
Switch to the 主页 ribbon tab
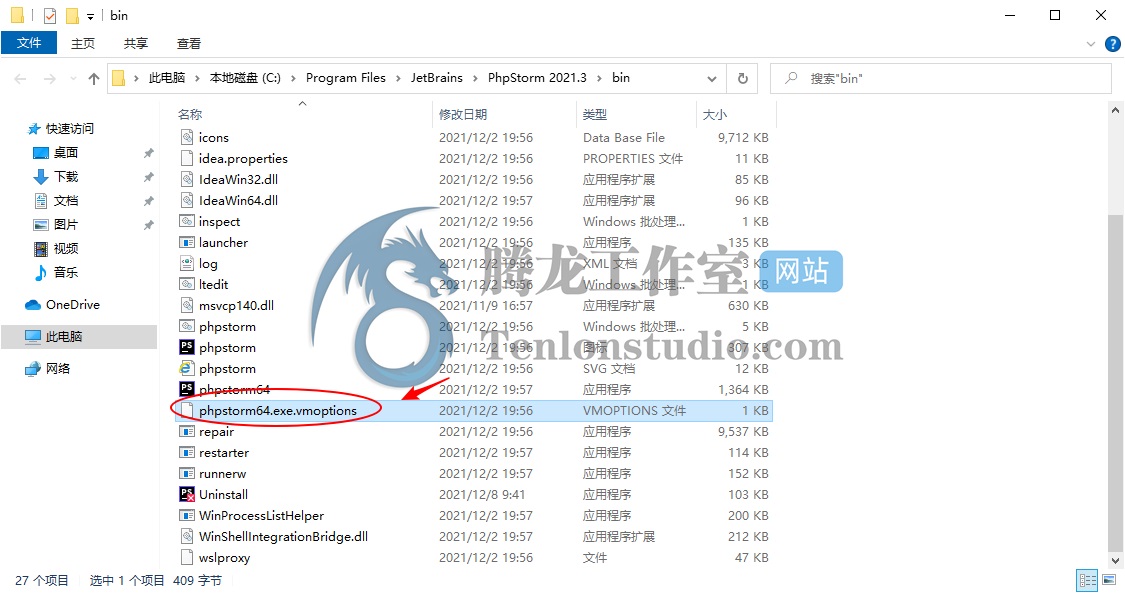[x=83, y=44]
